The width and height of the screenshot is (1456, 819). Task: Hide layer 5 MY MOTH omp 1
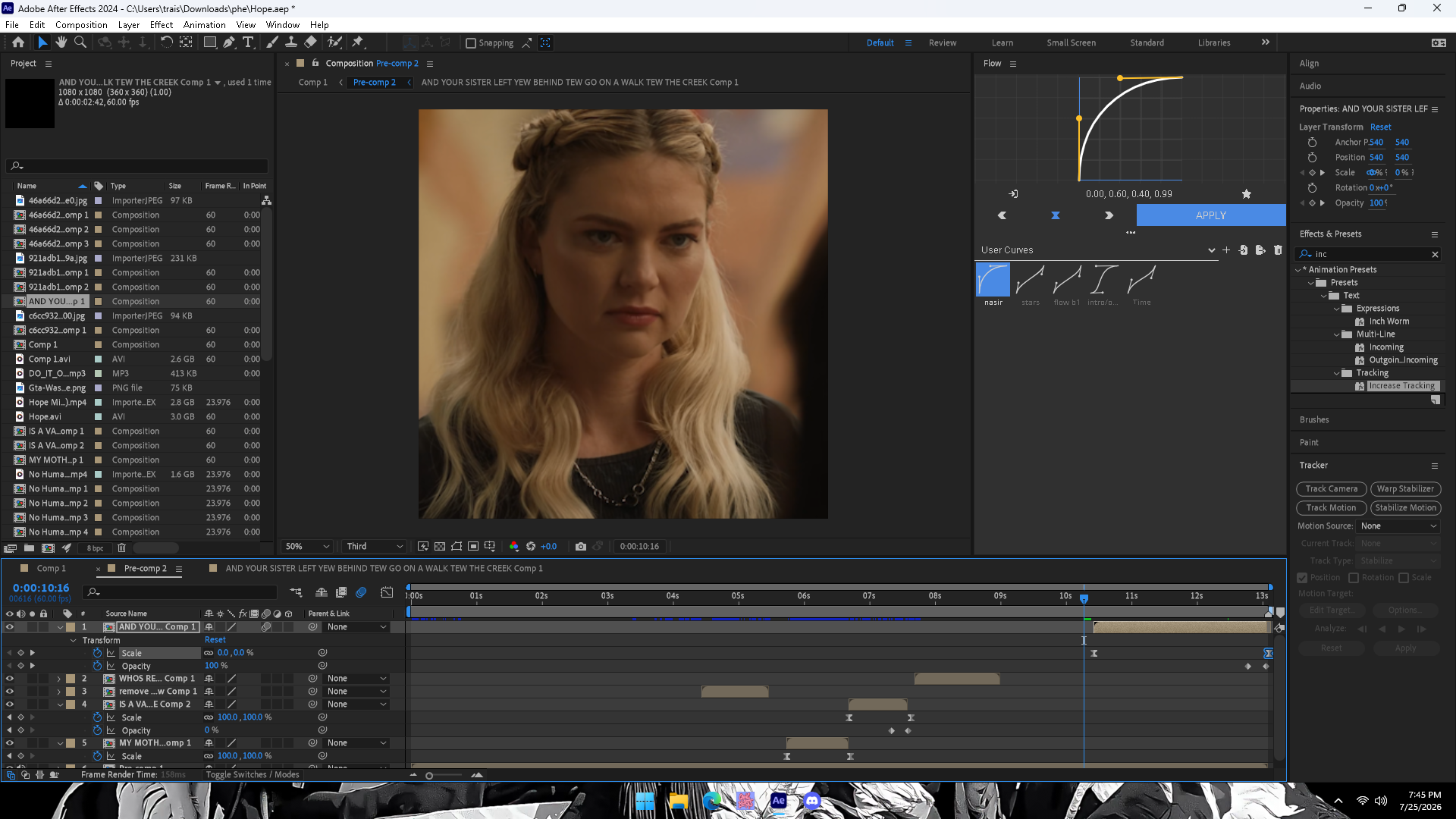coord(10,743)
